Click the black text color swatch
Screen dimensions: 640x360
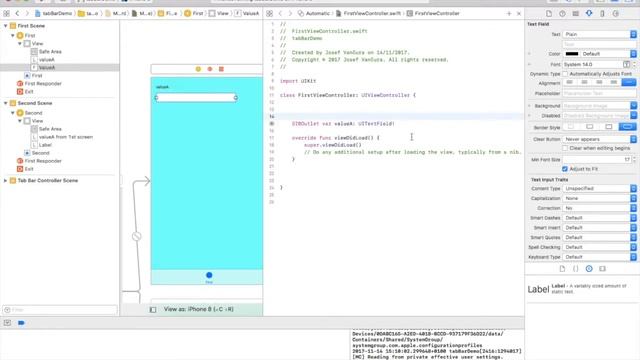[x=571, y=54]
